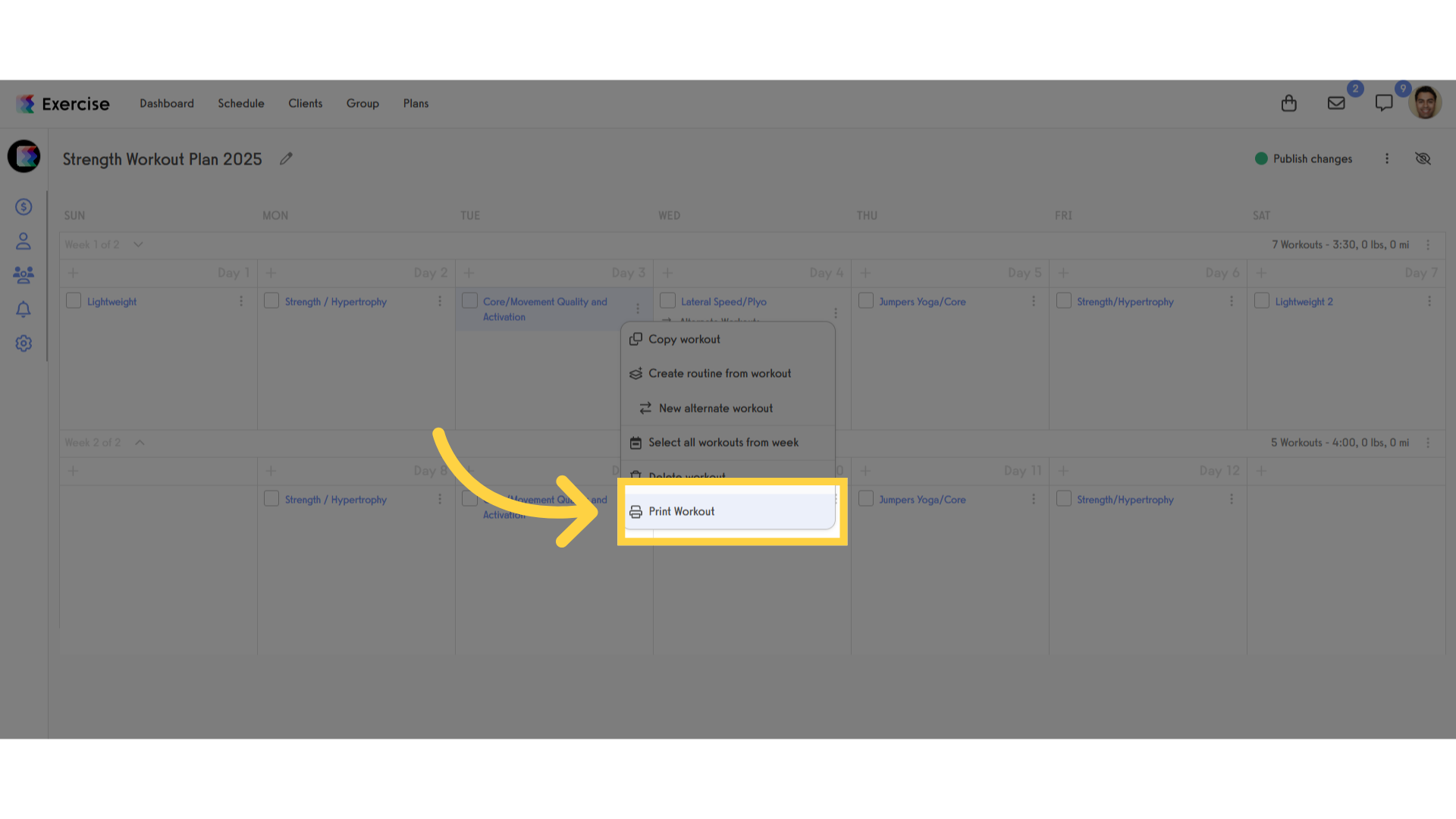1456x819 pixels.
Task: Choose Print Workout from context menu
Action: coord(728,512)
